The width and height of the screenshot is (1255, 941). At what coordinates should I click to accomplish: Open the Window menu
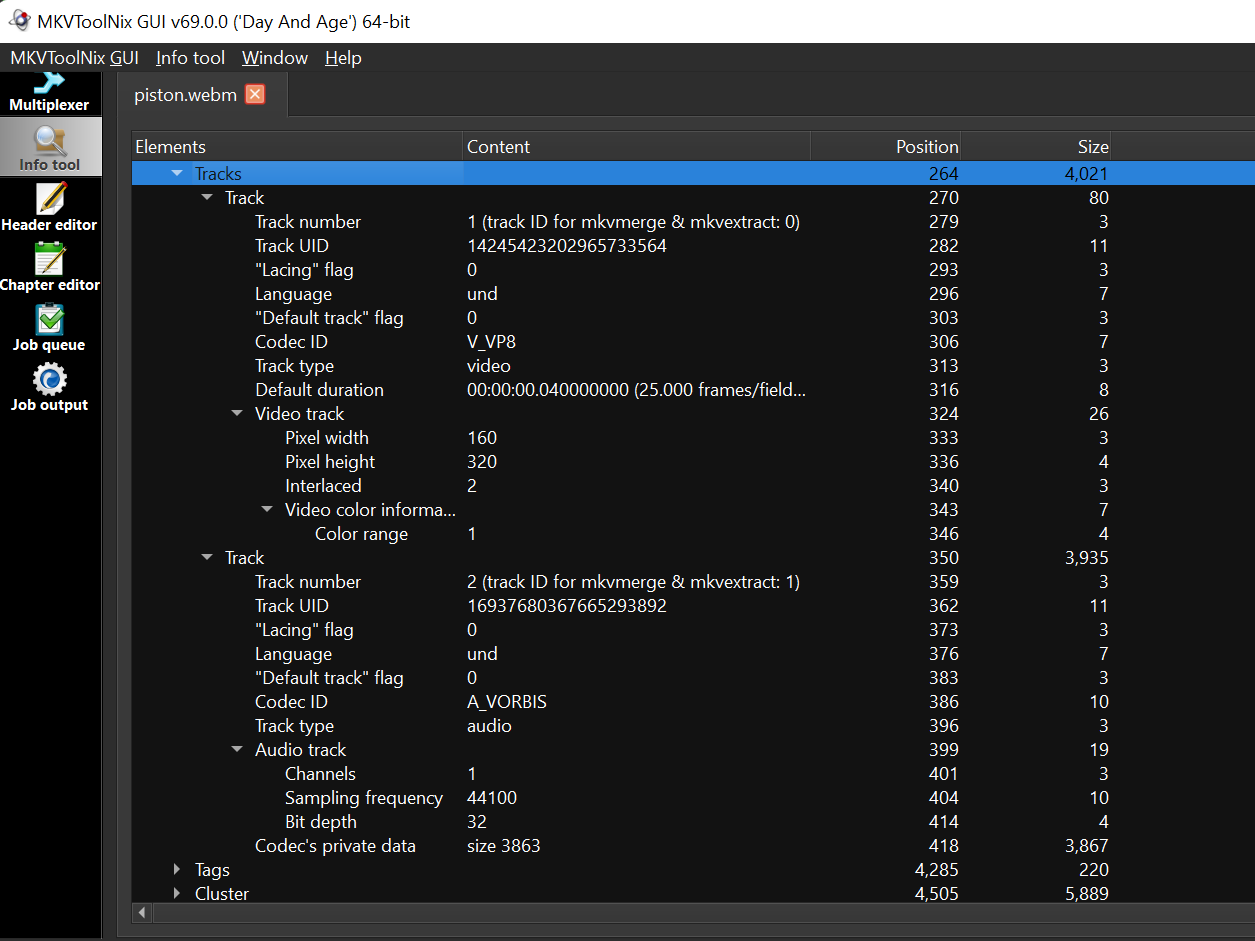(275, 58)
